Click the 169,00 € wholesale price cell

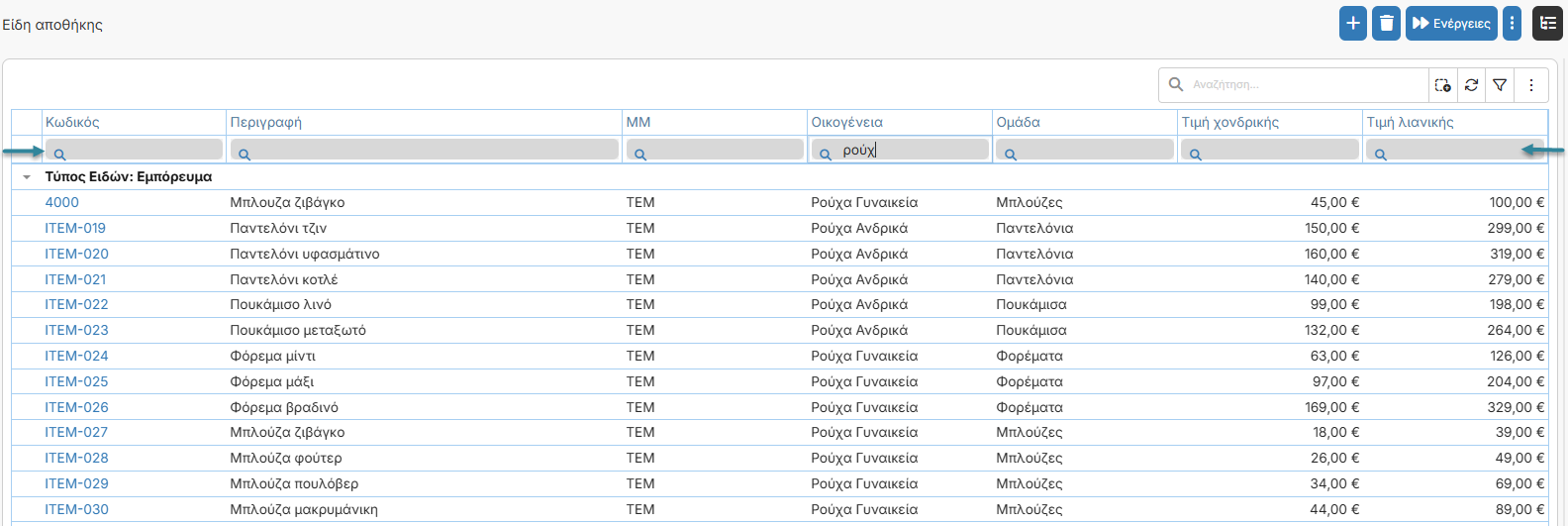(x=1270, y=407)
